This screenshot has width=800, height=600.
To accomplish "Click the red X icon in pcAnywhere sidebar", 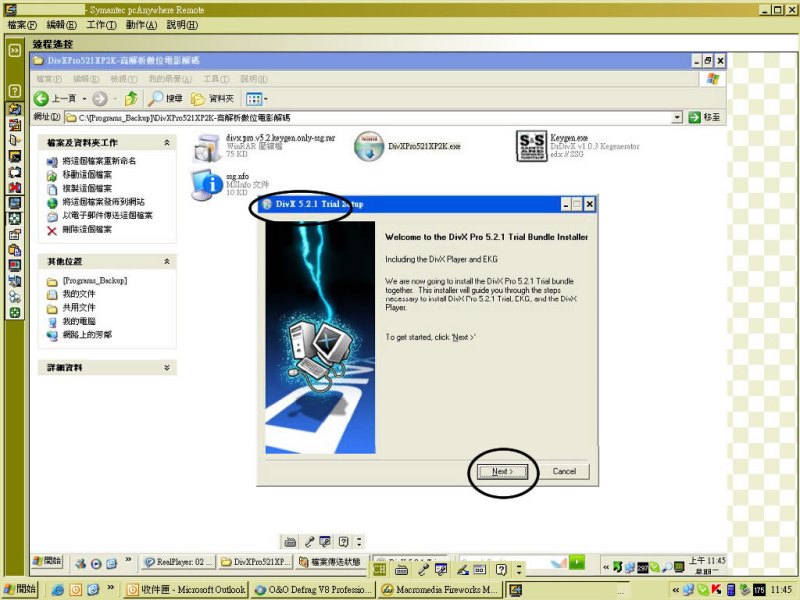I will pos(15,188).
